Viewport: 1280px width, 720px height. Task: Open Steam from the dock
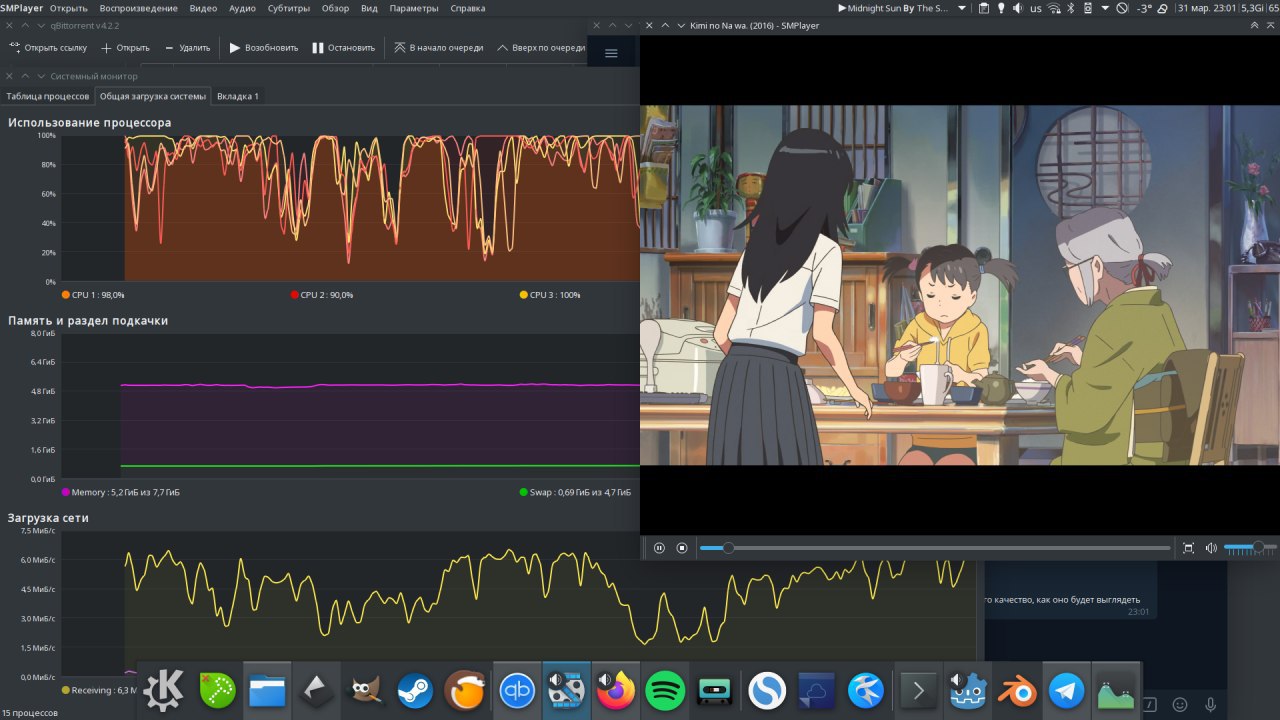(x=415, y=690)
